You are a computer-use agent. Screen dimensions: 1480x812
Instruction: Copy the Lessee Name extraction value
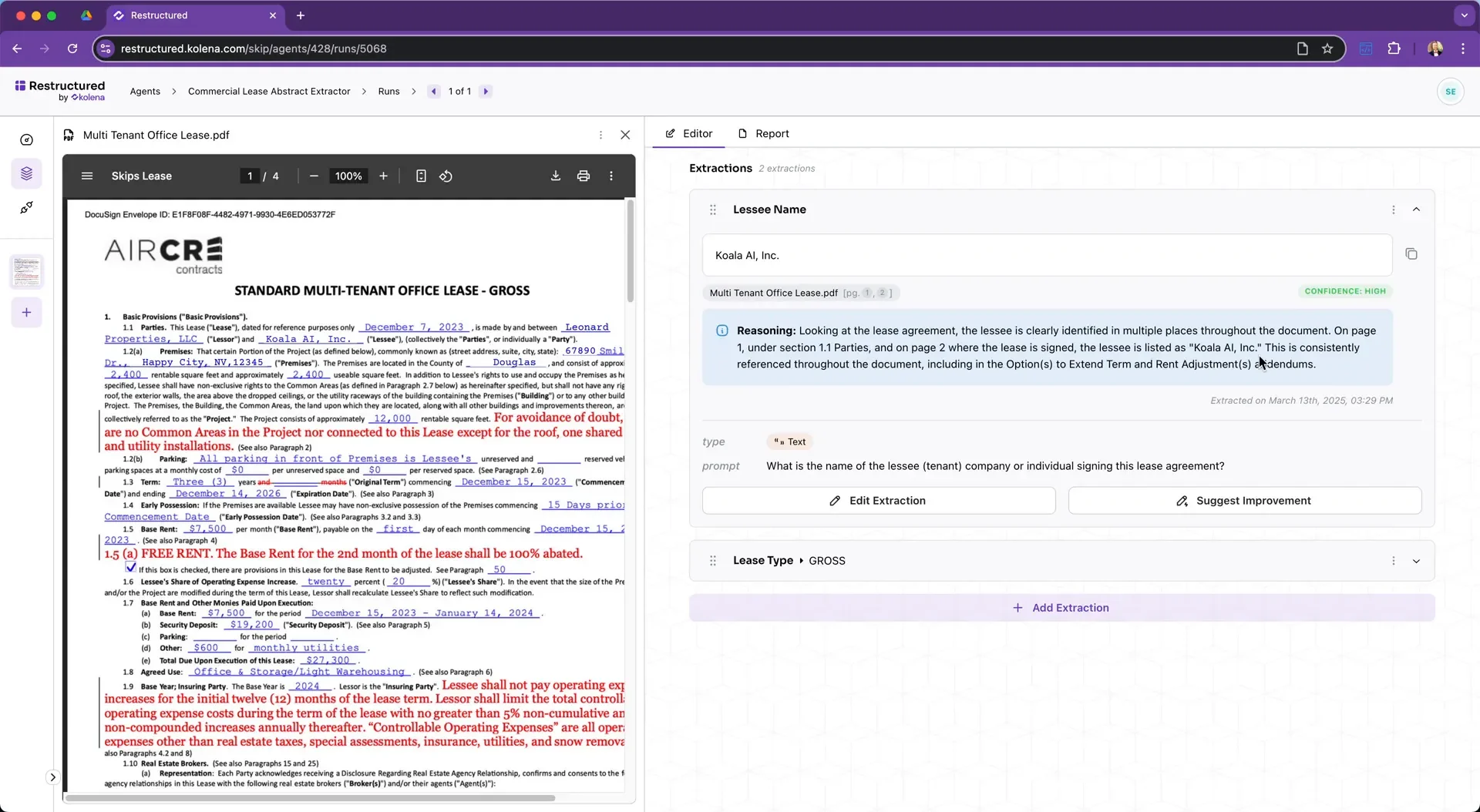tap(1411, 254)
